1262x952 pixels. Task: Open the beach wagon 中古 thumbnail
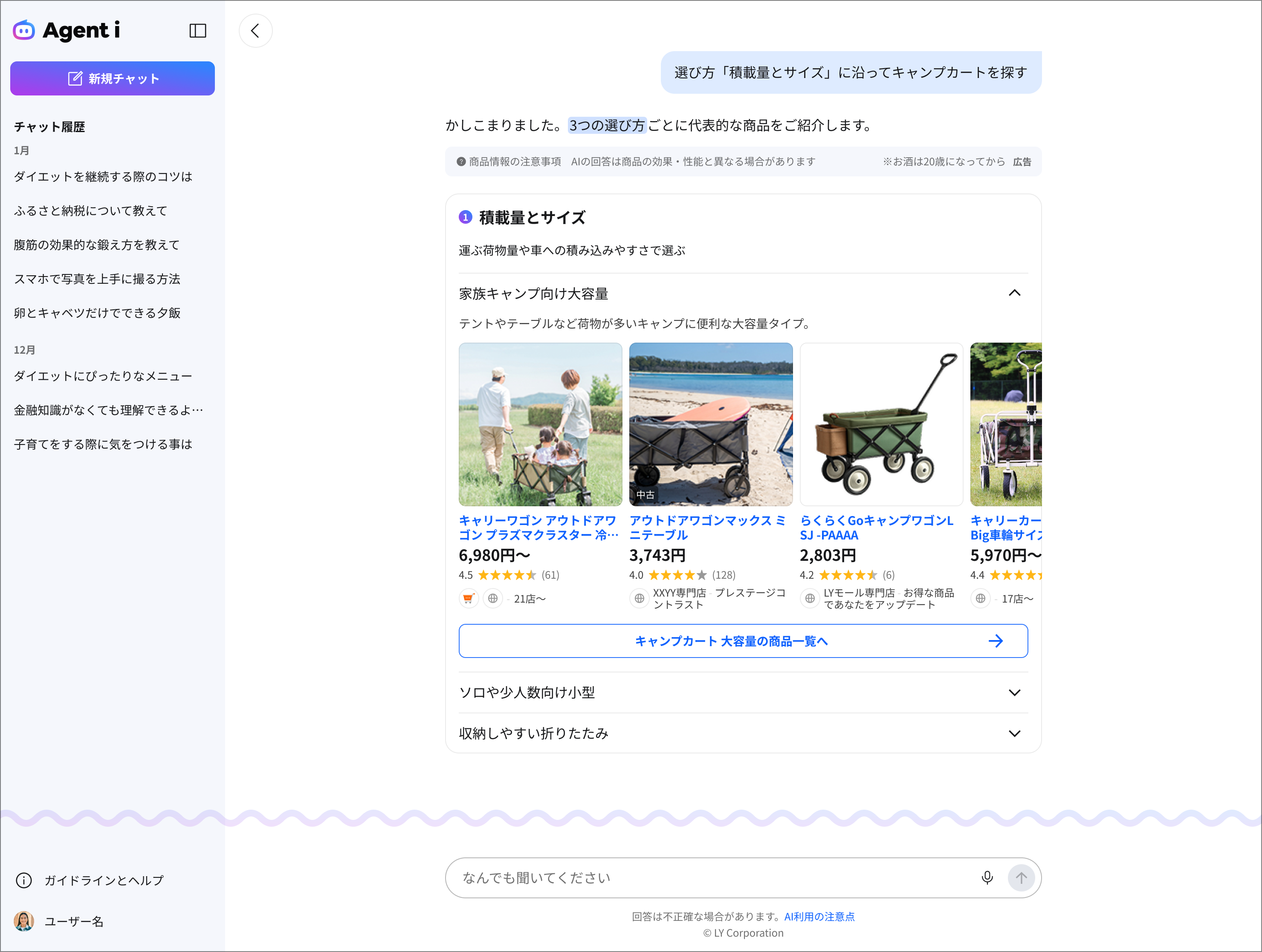(710, 424)
